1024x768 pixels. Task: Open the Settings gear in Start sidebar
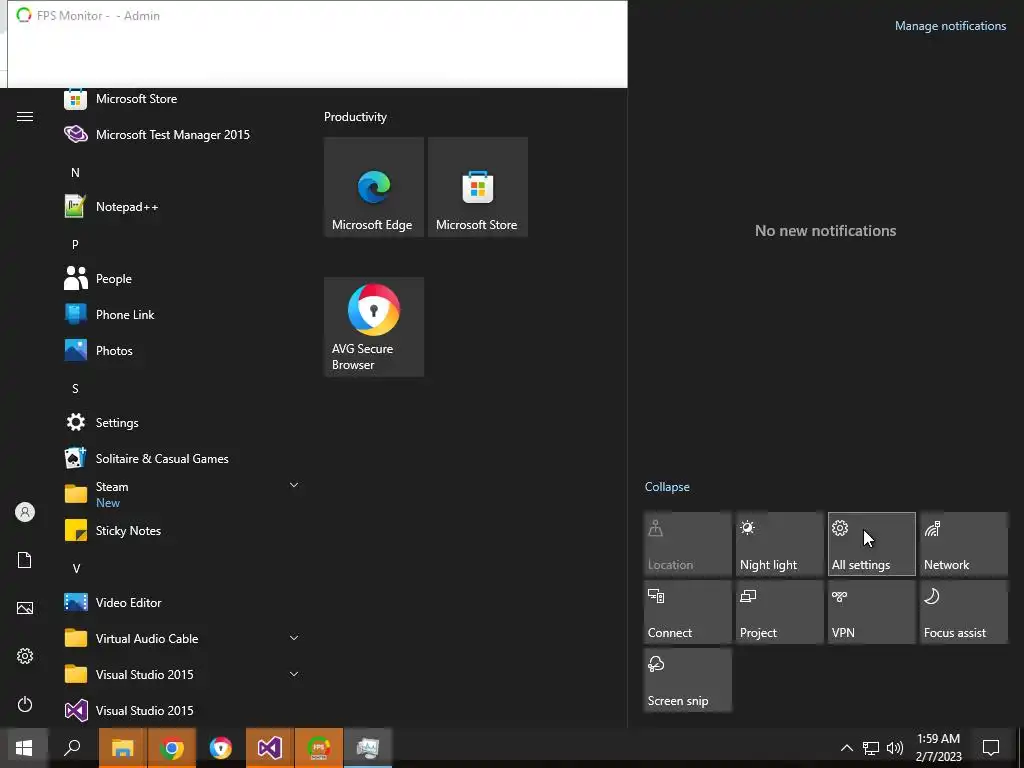tap(25, 656)
